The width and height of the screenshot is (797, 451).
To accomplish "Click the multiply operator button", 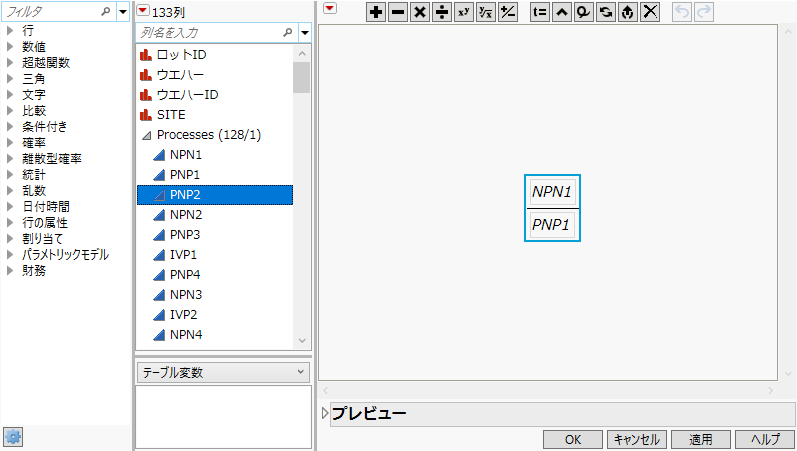I will (420, 12).
